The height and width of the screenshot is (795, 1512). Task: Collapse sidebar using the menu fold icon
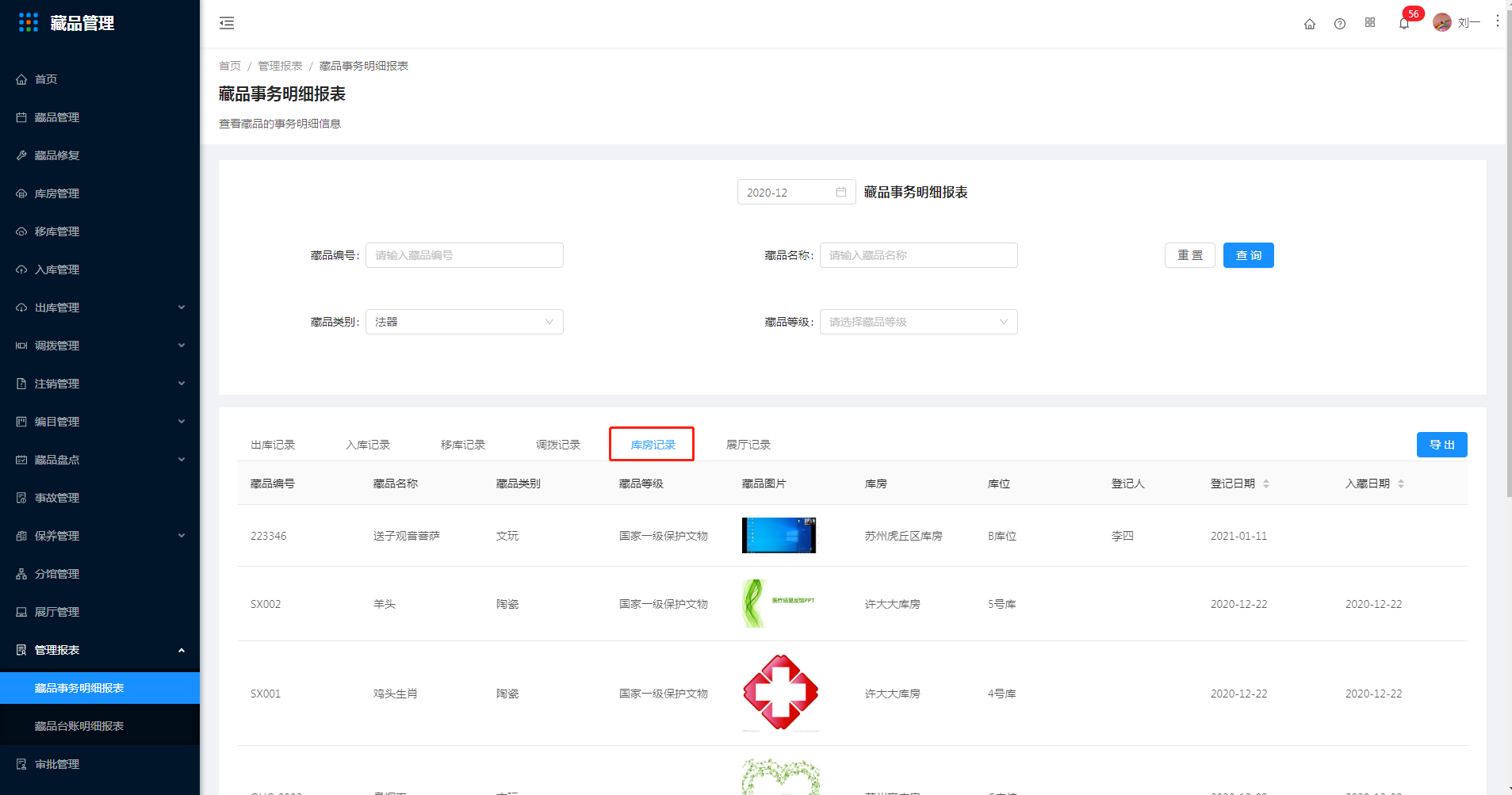pos(227,23)
